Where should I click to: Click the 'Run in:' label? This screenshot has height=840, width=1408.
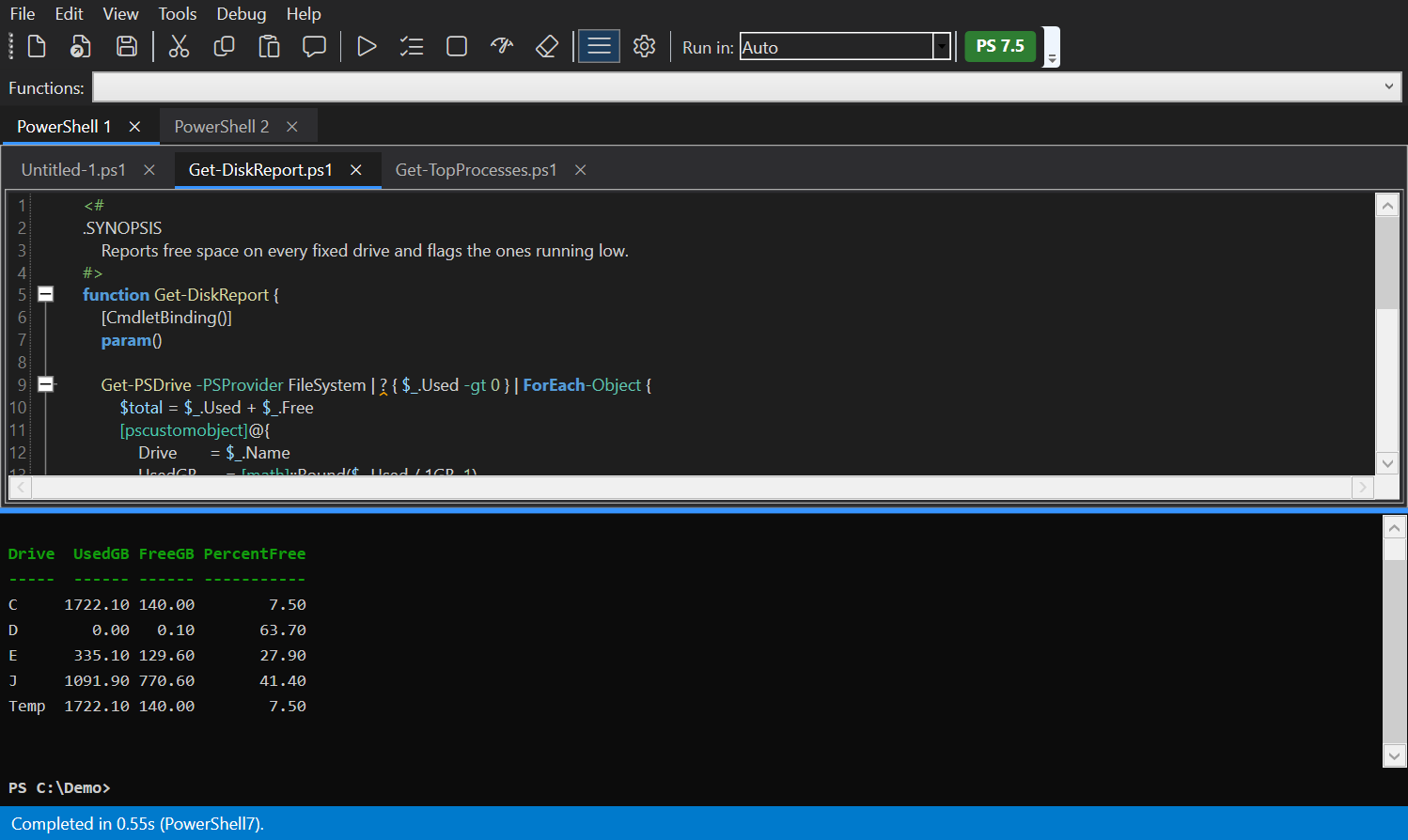click(708, 48)
